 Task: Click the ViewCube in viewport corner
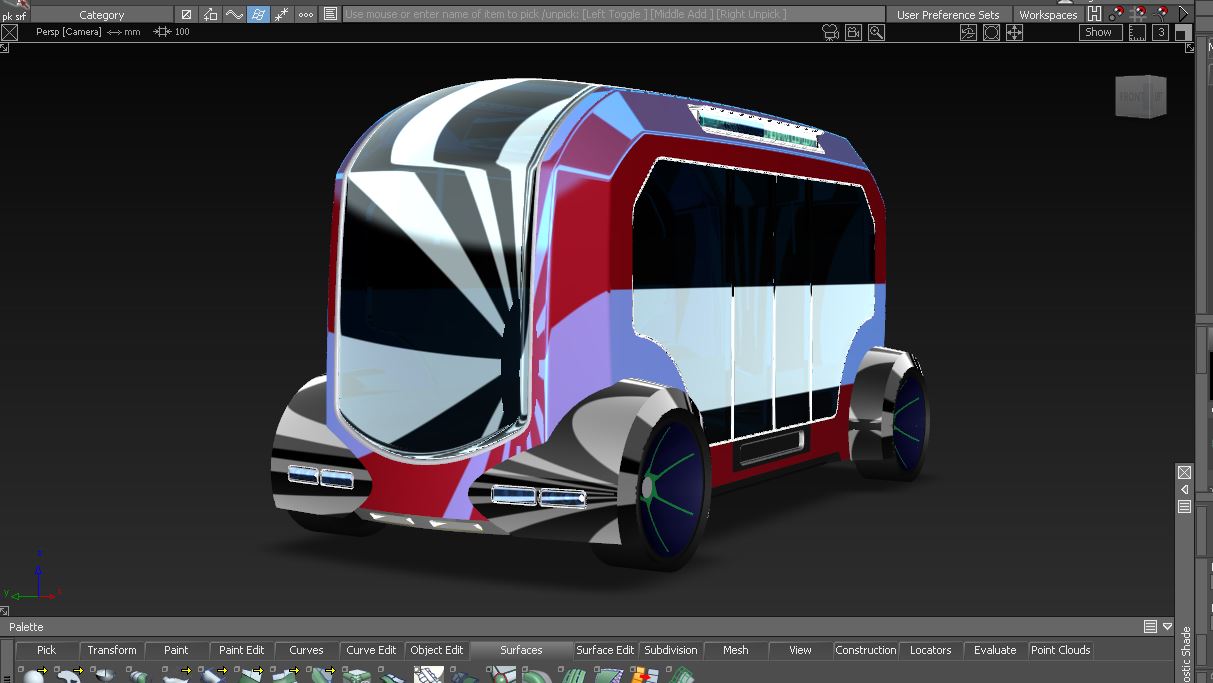point(1140,97)
